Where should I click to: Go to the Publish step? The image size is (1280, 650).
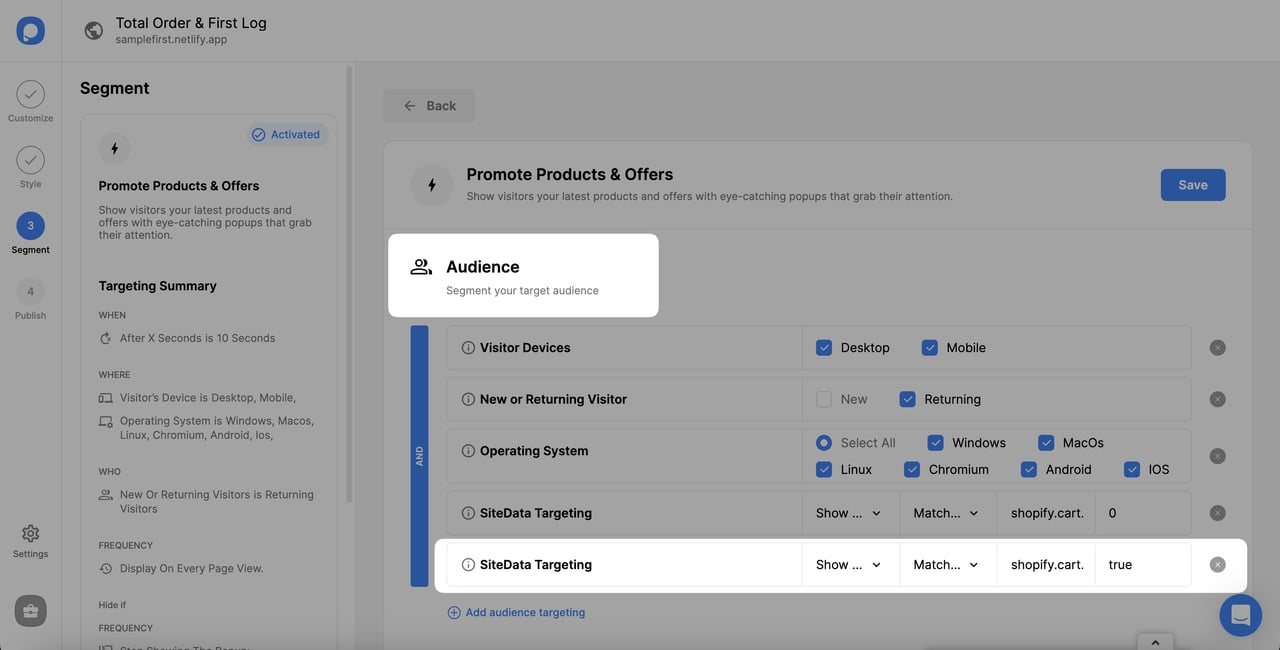click(30, 299)
